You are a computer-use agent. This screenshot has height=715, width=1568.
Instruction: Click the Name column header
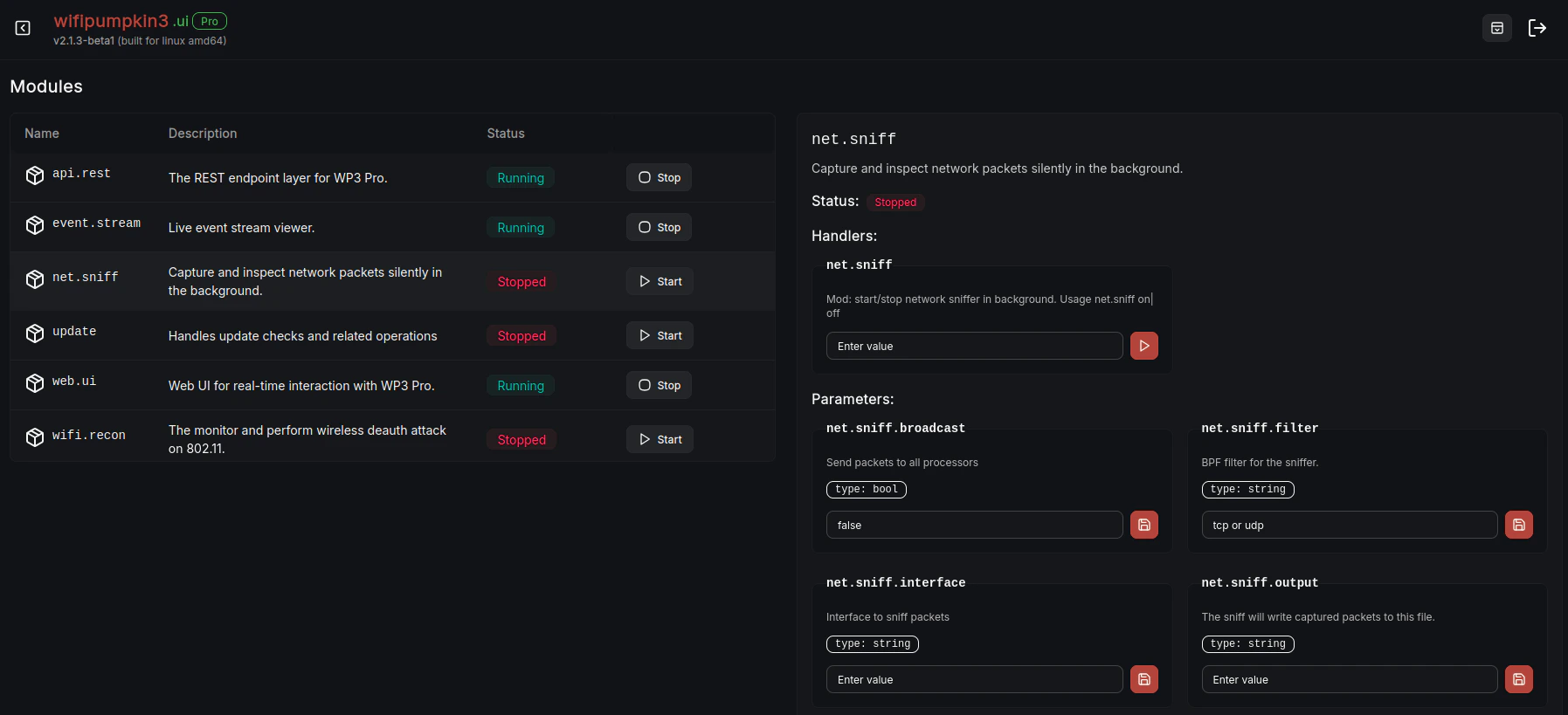(42, 133)
